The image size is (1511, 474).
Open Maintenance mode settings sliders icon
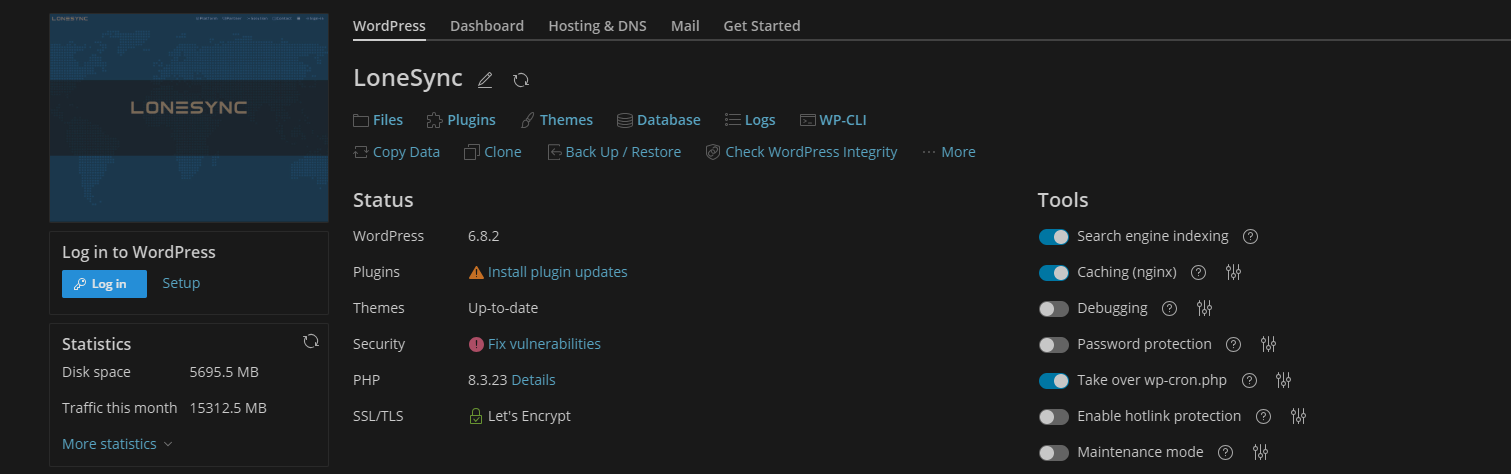click(x=1260, y=452)
